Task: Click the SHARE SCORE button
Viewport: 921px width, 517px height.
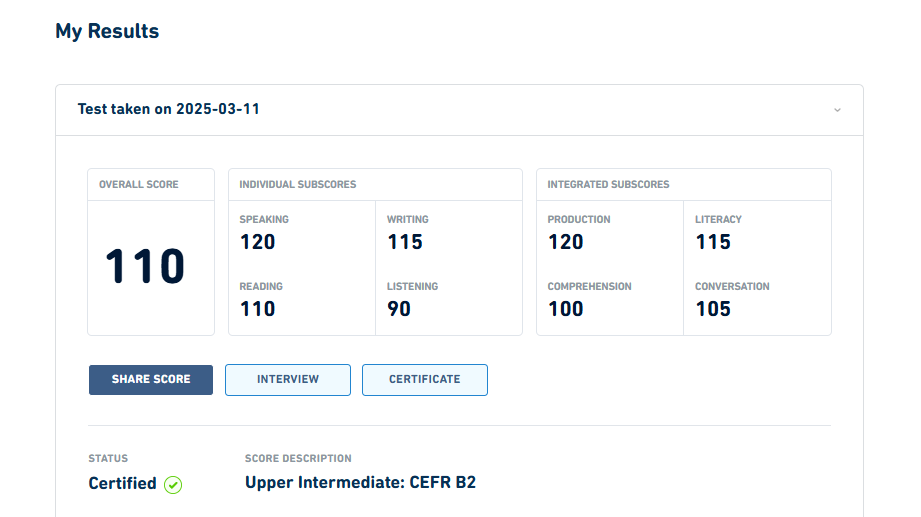Action: pos(151,380)
